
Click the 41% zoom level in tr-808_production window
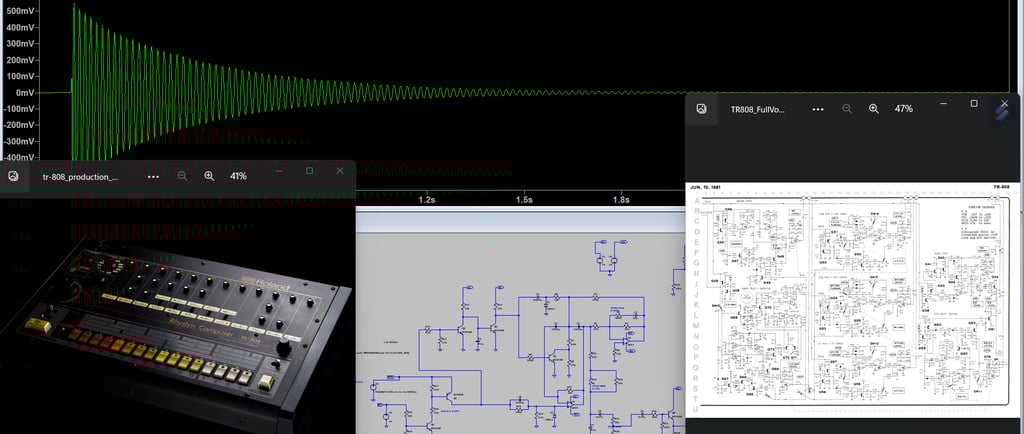point(238,176)
